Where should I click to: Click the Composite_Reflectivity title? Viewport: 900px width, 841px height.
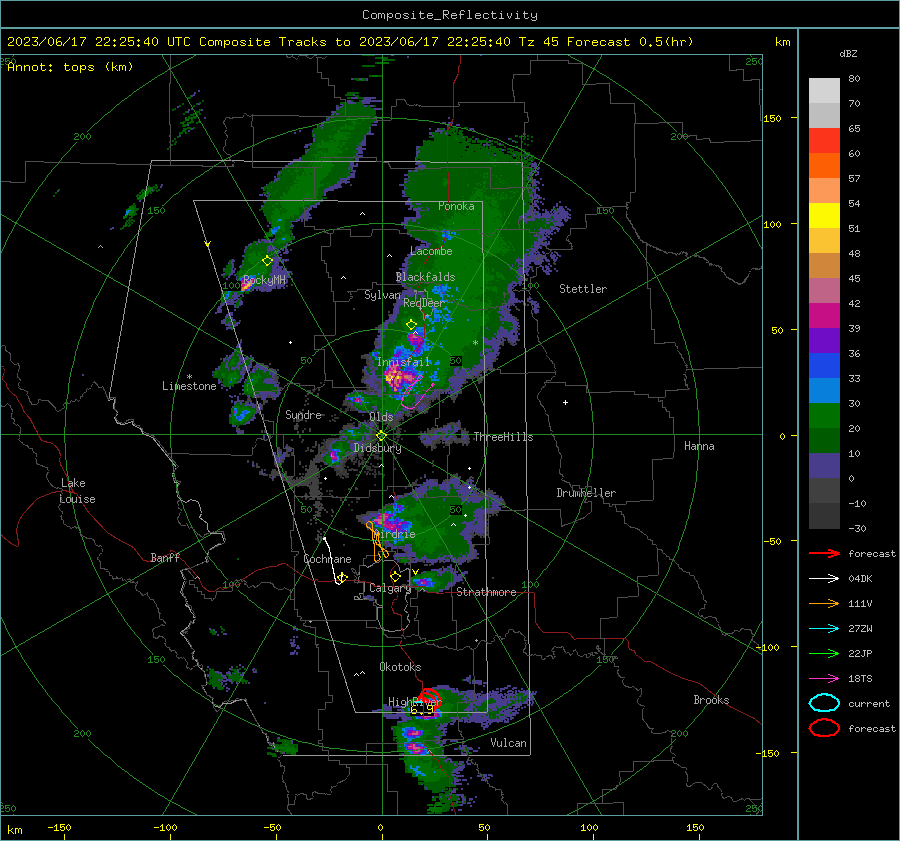449,15
